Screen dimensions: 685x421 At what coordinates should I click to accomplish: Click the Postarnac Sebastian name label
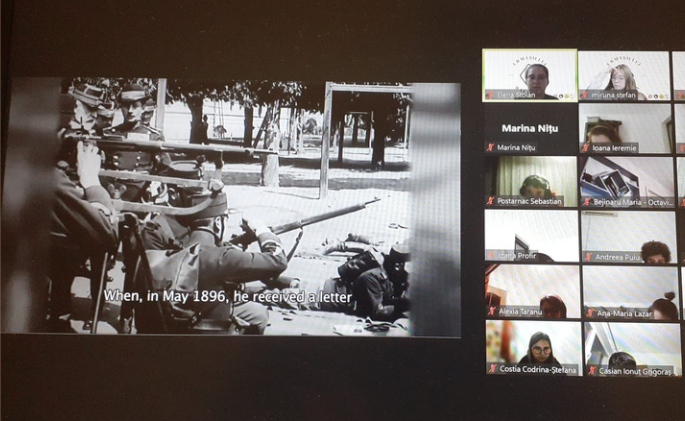tap(529, 201)
